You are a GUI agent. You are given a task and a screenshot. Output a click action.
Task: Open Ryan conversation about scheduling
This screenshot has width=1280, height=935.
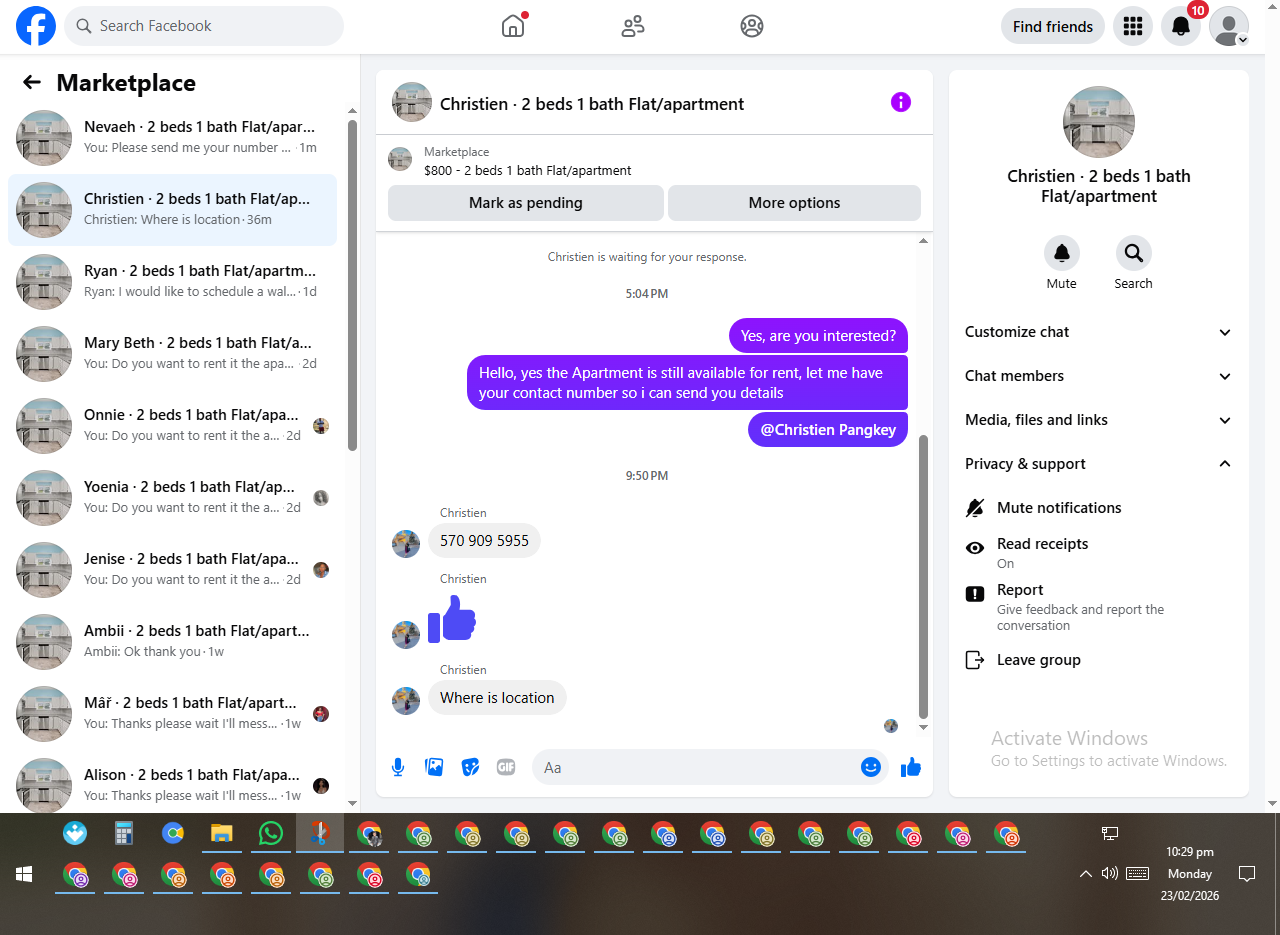(172, 282)
